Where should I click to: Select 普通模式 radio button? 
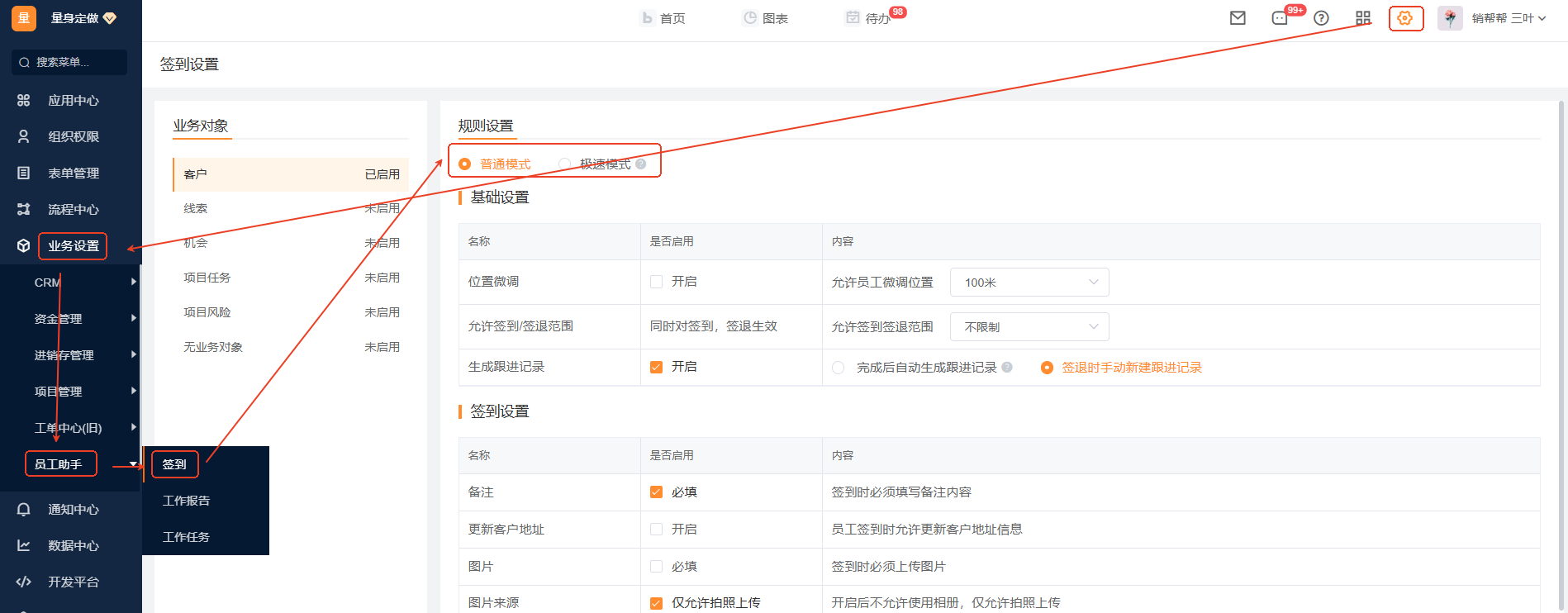[x=464, y=164]
